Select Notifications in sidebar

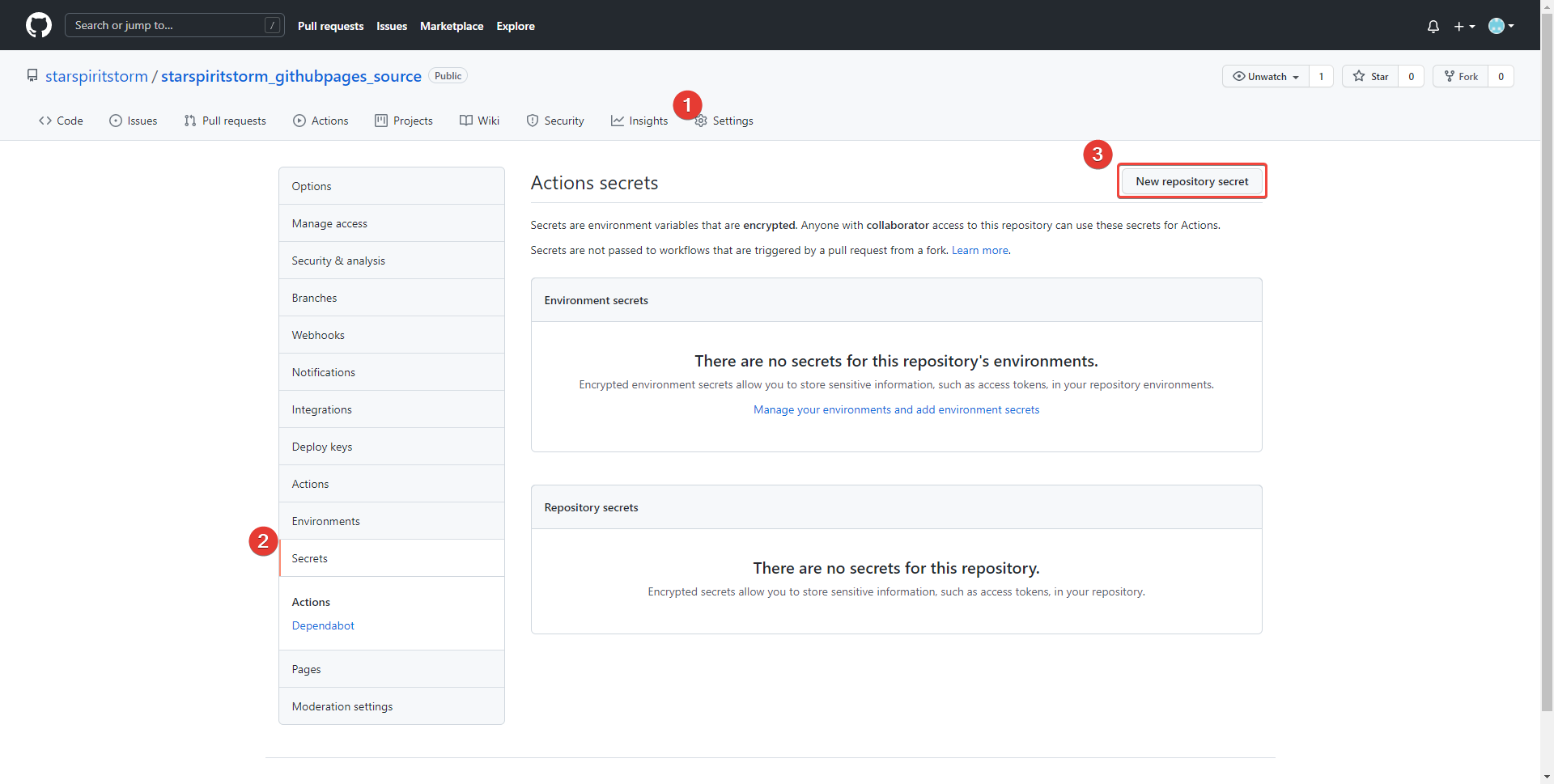[x=392, y=372]
